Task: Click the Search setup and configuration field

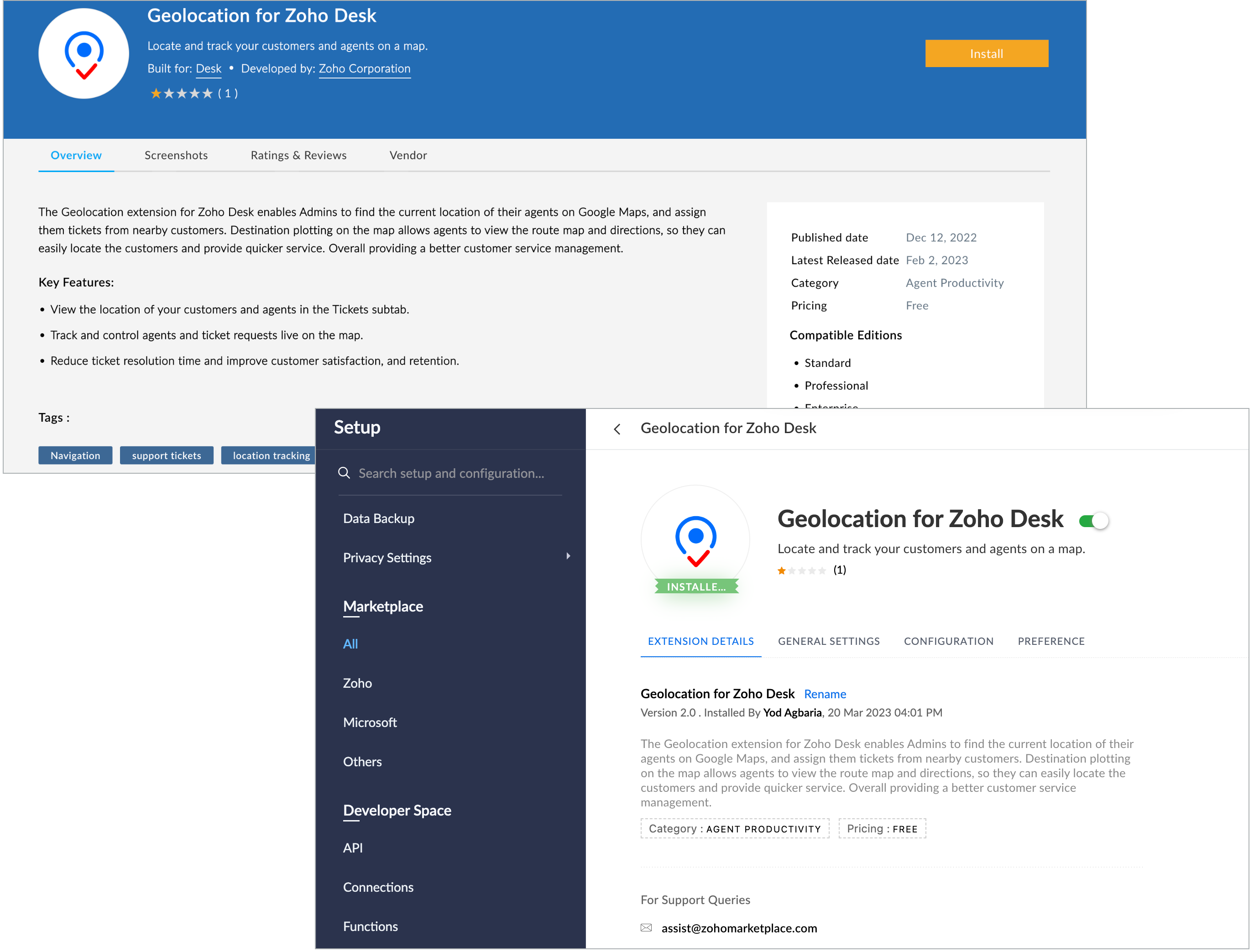Action: tap(450, 473)
